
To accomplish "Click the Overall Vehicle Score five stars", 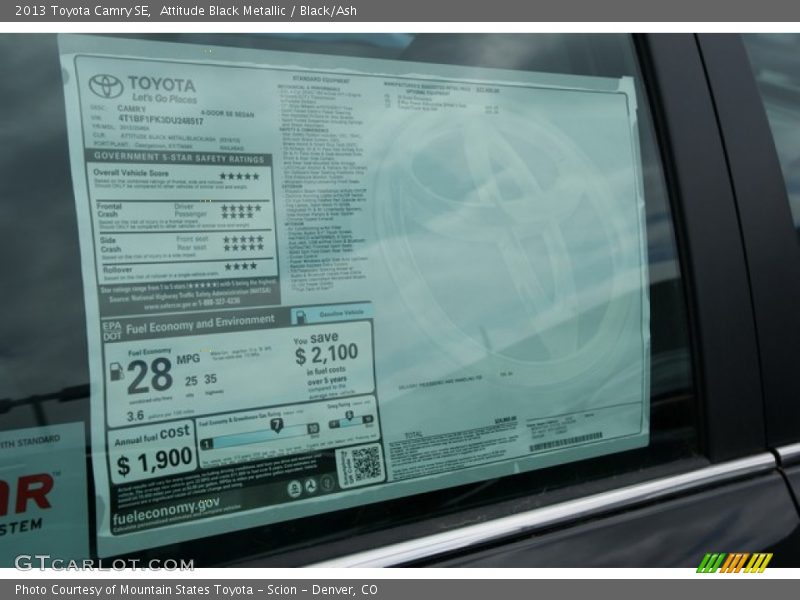I will (240, 177).
